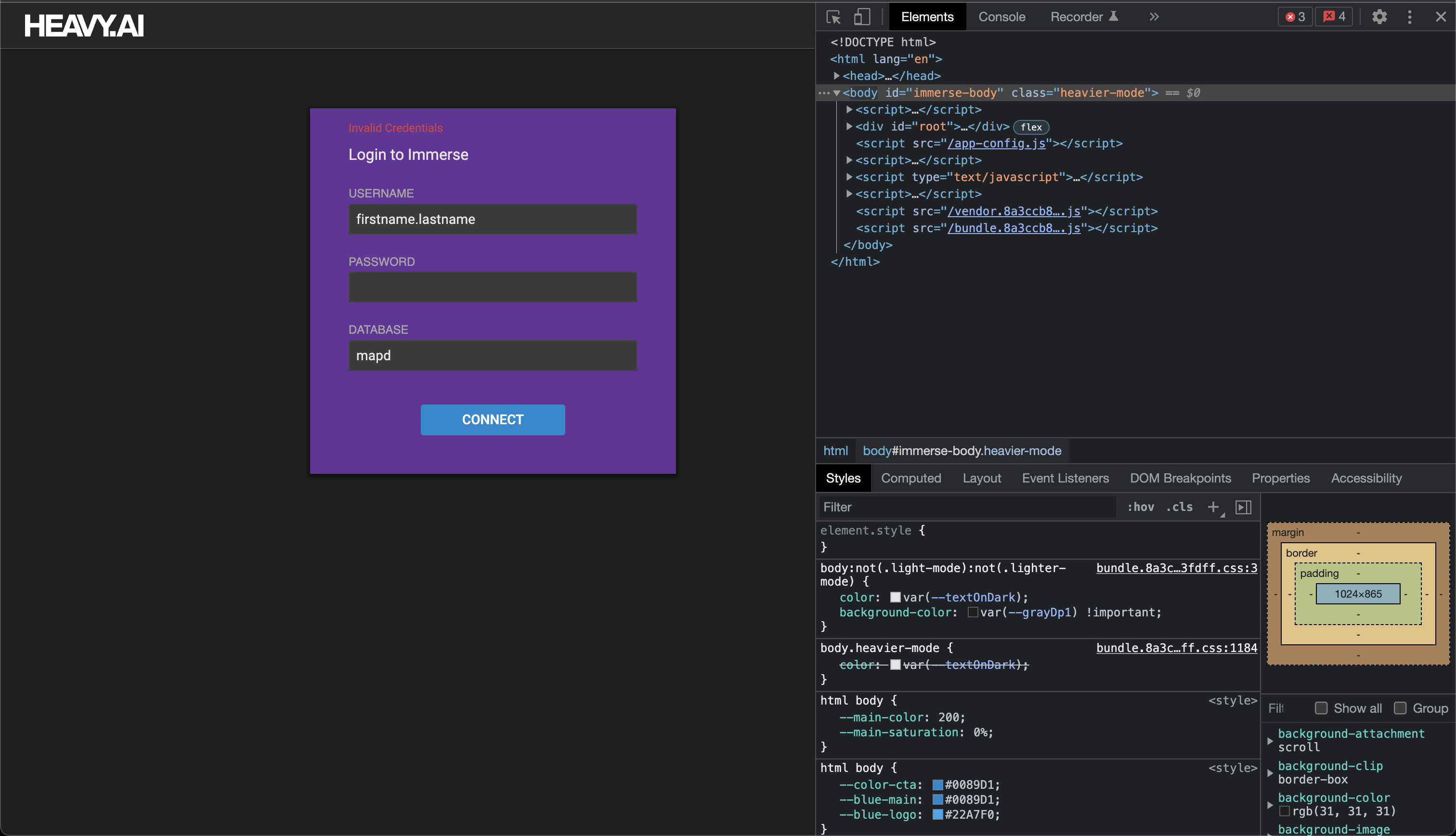Expand the div id root node
This screenshot has height=836, width=1456.
[849, 126]
